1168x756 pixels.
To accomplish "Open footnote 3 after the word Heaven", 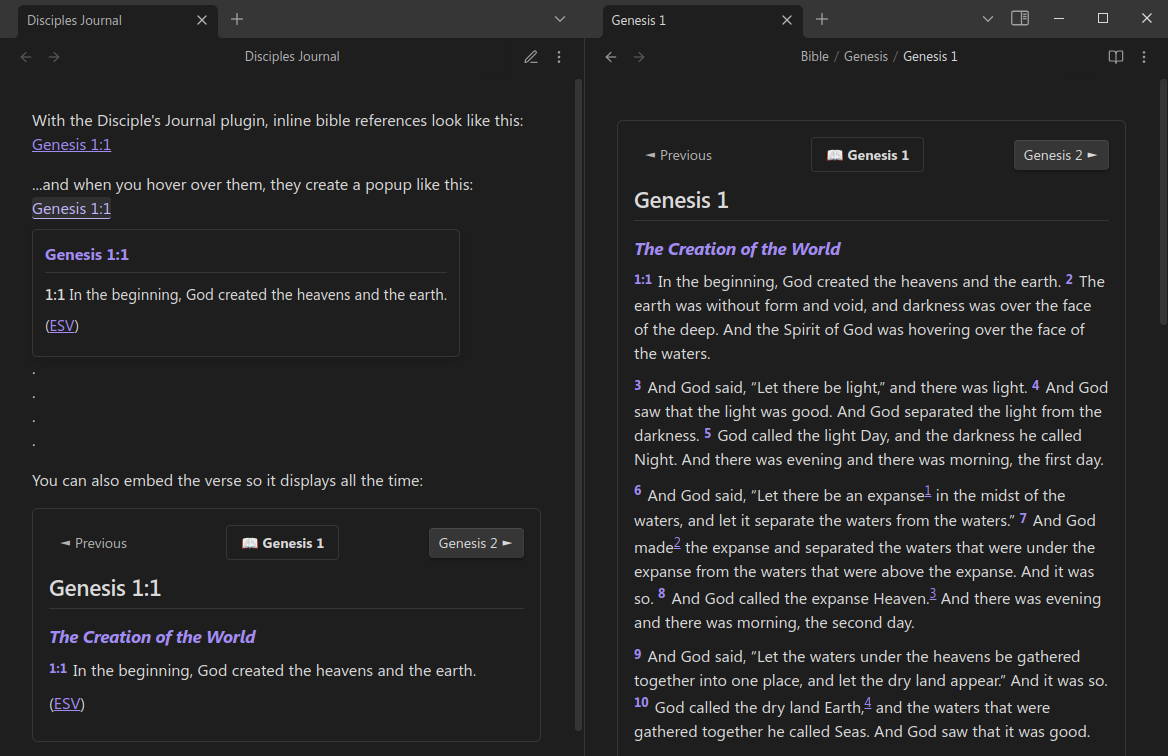I will click(933, 594).
